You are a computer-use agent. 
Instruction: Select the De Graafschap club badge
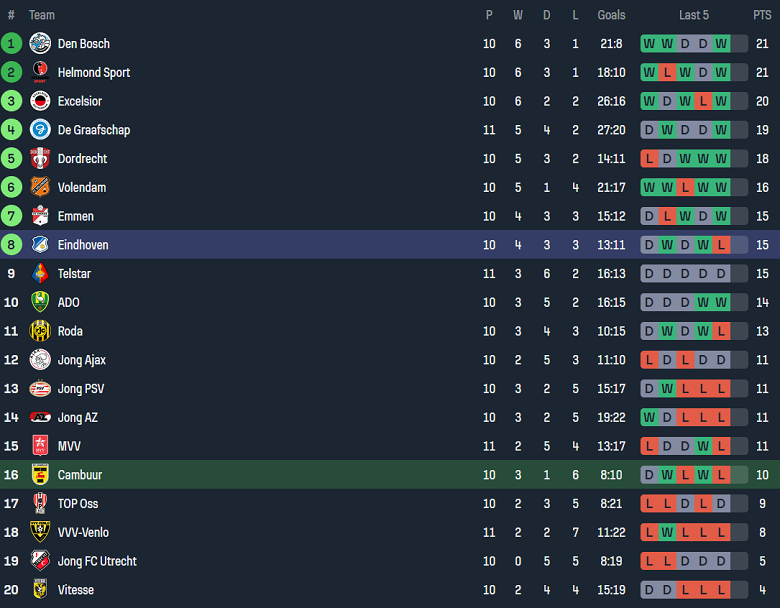point(40,130)
